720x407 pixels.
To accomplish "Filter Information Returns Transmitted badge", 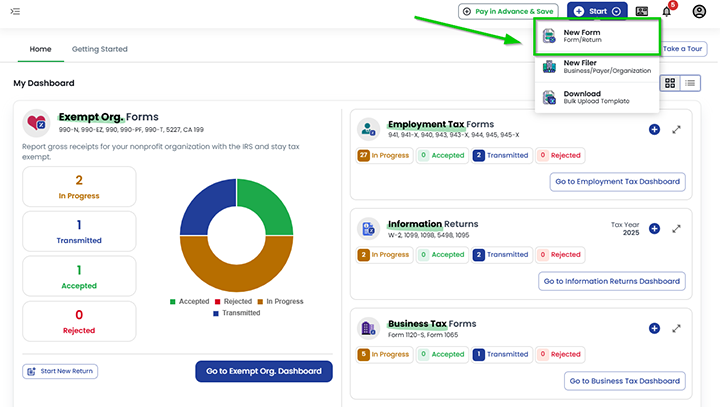I will click(501, 254).
